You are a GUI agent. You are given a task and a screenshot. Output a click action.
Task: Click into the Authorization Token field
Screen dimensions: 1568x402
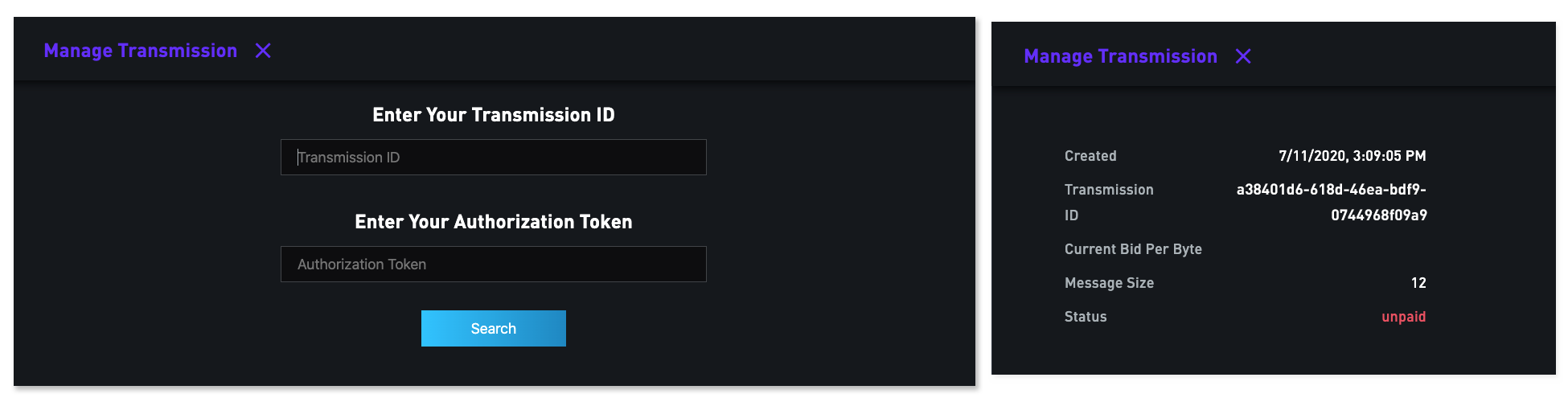(x=493, y=265)
